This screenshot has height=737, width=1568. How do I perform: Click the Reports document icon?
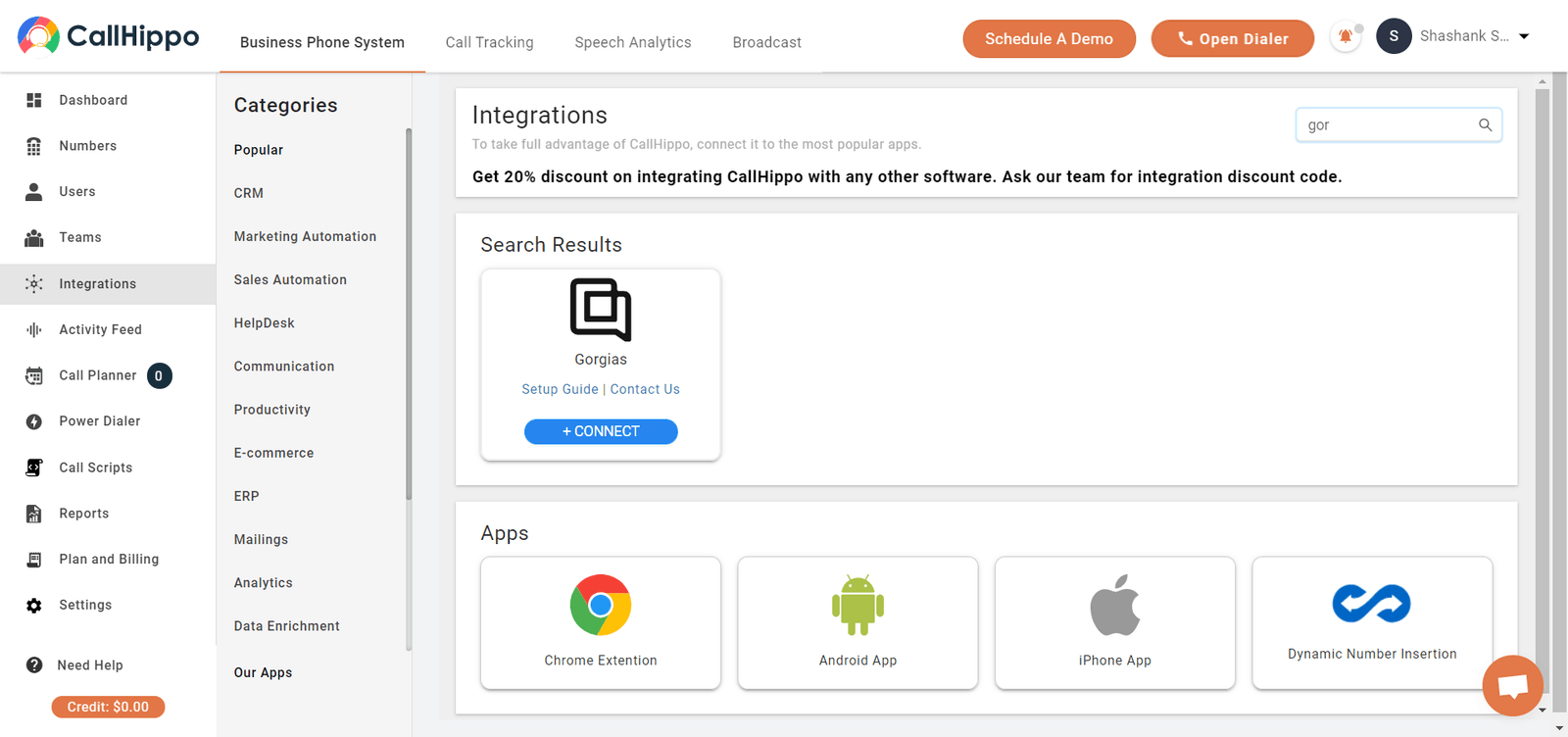click(34, 514)
